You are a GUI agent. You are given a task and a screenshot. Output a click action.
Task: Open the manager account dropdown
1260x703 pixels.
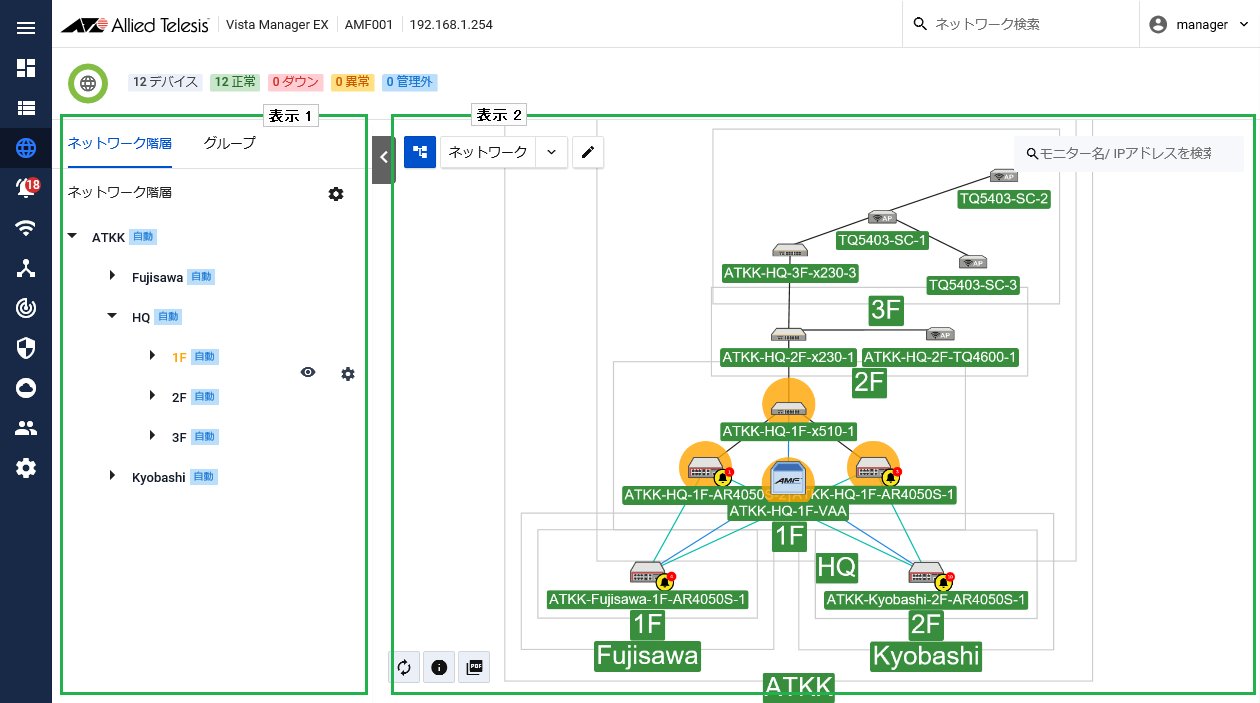point(1199,25)
